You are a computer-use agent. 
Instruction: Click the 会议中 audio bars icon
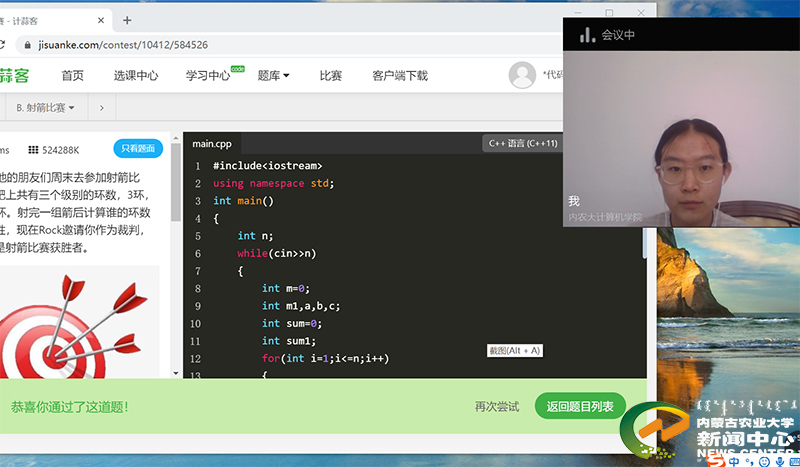587,35
